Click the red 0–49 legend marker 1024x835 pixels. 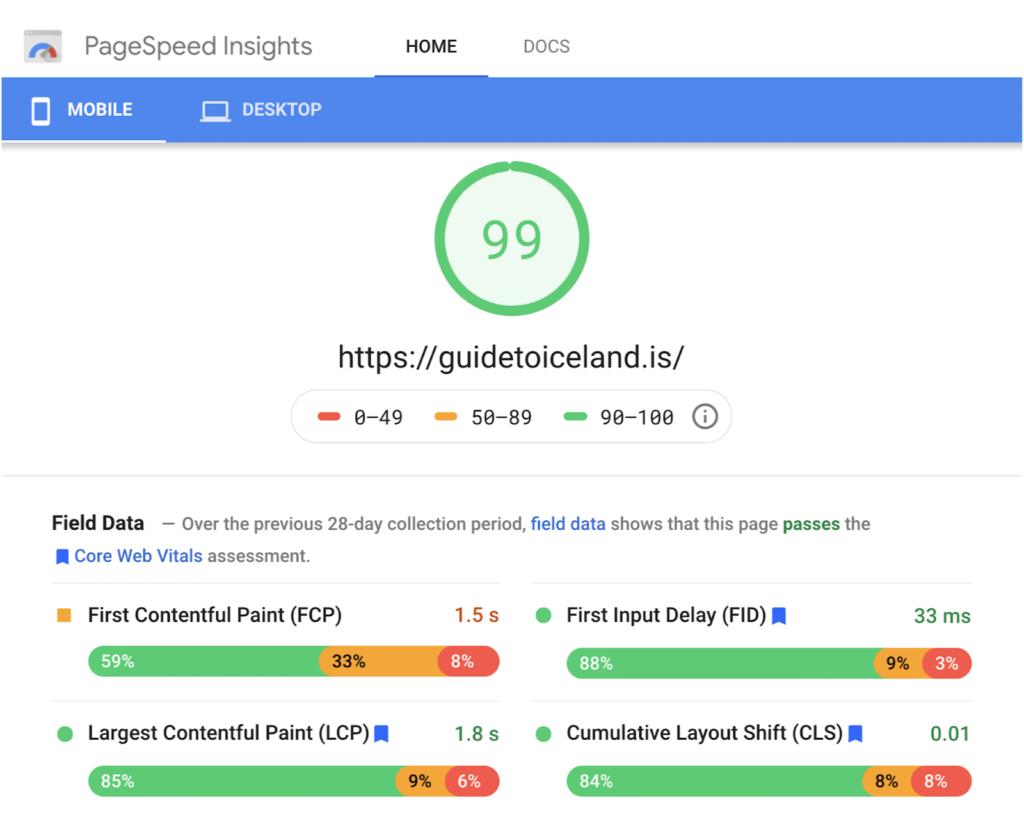pyautogui.click(x=328, y=417)
